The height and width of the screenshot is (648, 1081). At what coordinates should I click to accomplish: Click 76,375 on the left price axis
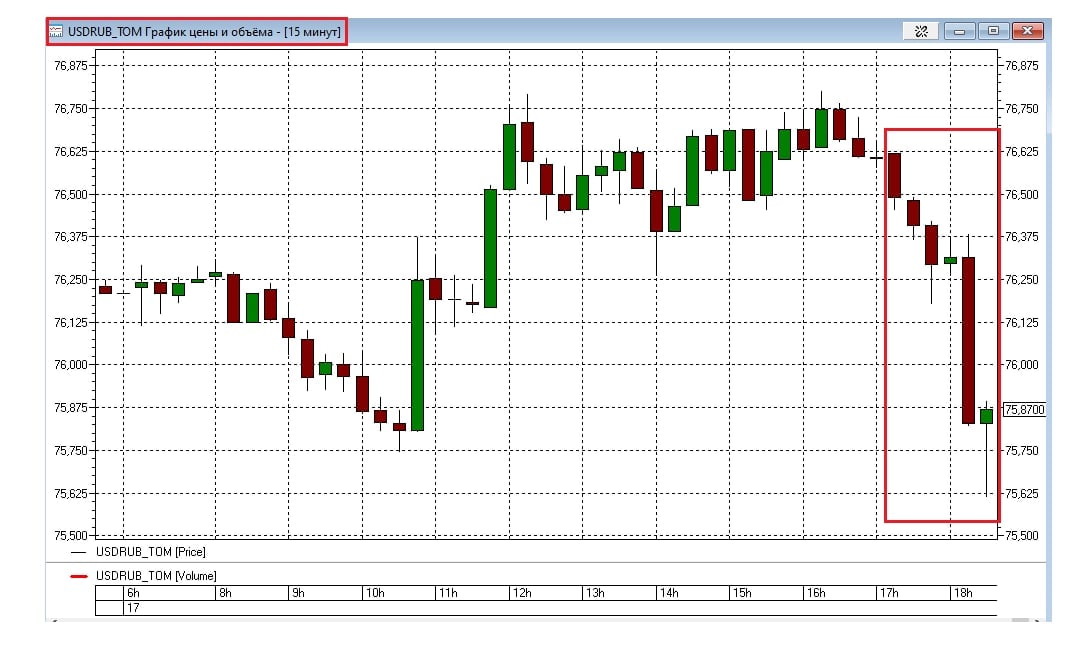[71, 236]
